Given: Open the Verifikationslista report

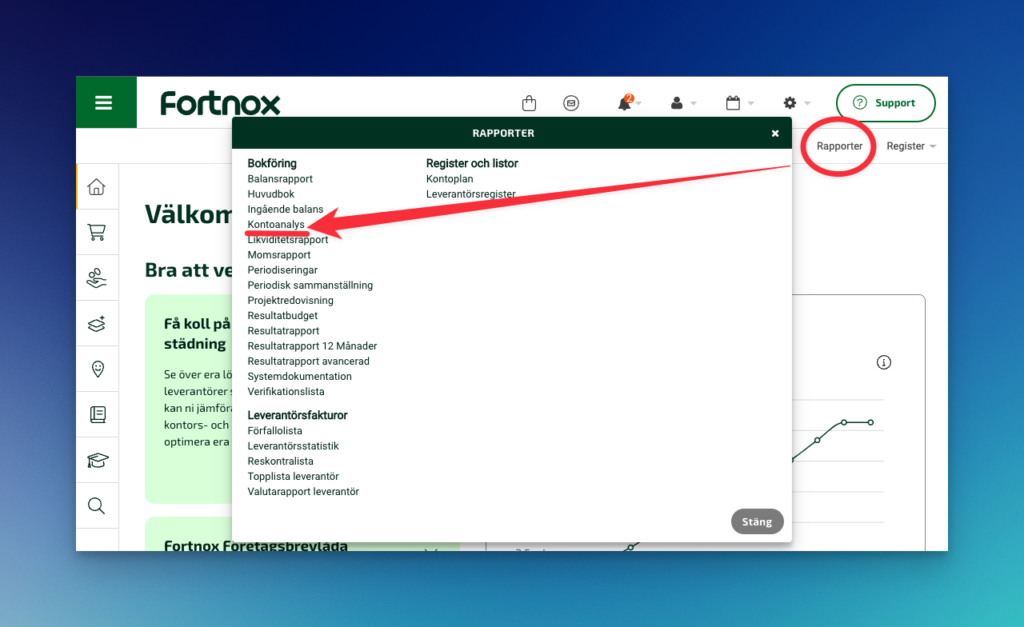Looking at the screenshot, I should (x=285, y=392).
